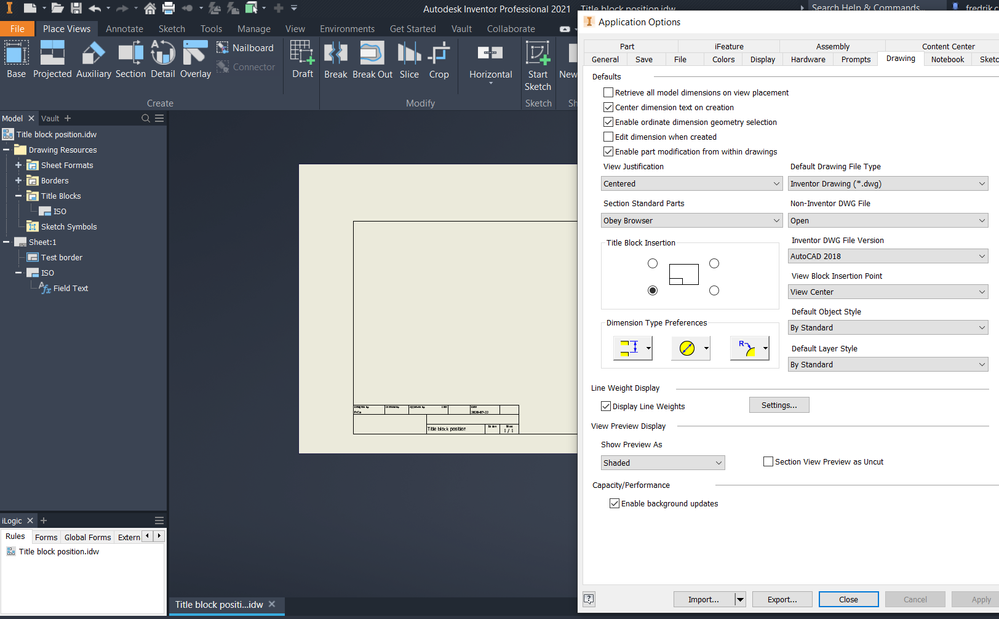Viewport: 999px width, 619px height.
Task: Select the Slice tool
Action: [x=409, y=59]
